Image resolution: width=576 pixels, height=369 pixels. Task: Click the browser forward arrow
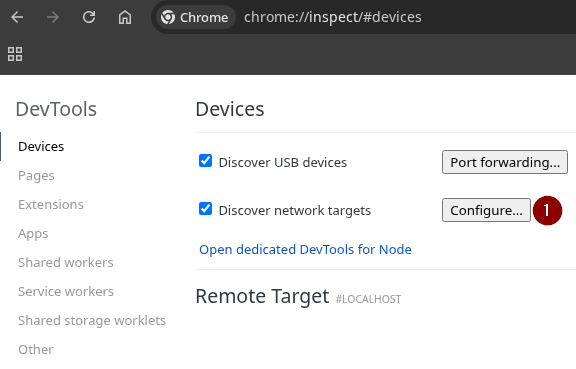coord(53,17)
